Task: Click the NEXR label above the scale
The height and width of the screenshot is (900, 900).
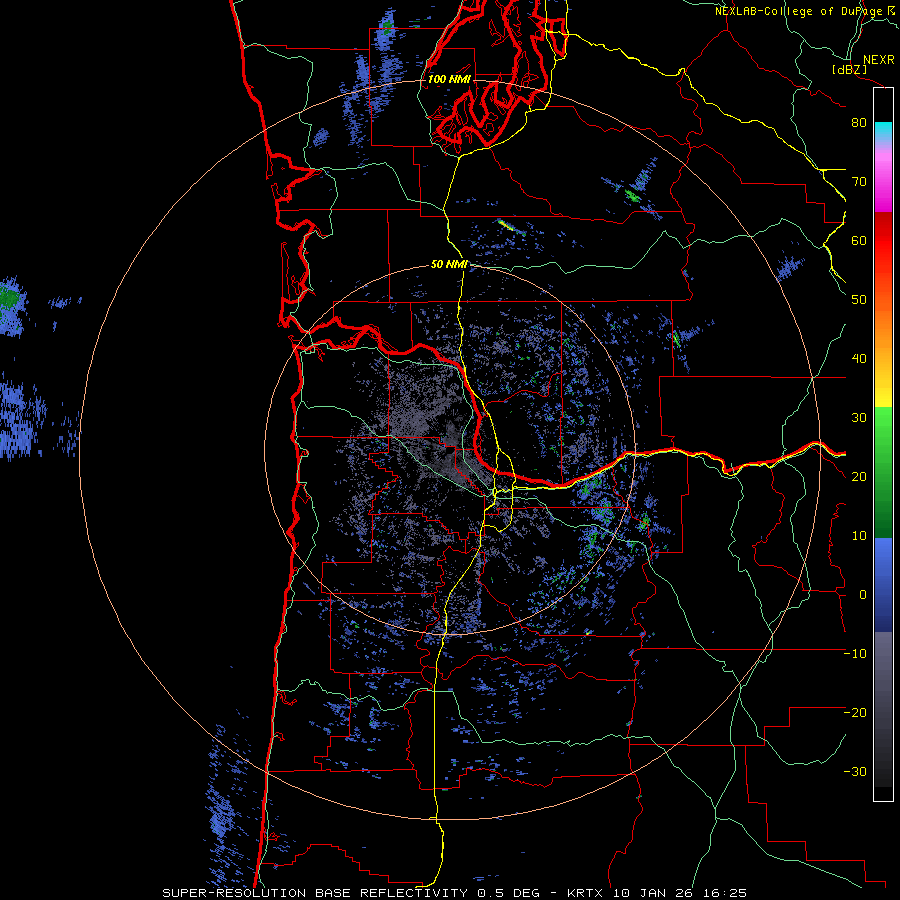Action: tap(879, 60)
